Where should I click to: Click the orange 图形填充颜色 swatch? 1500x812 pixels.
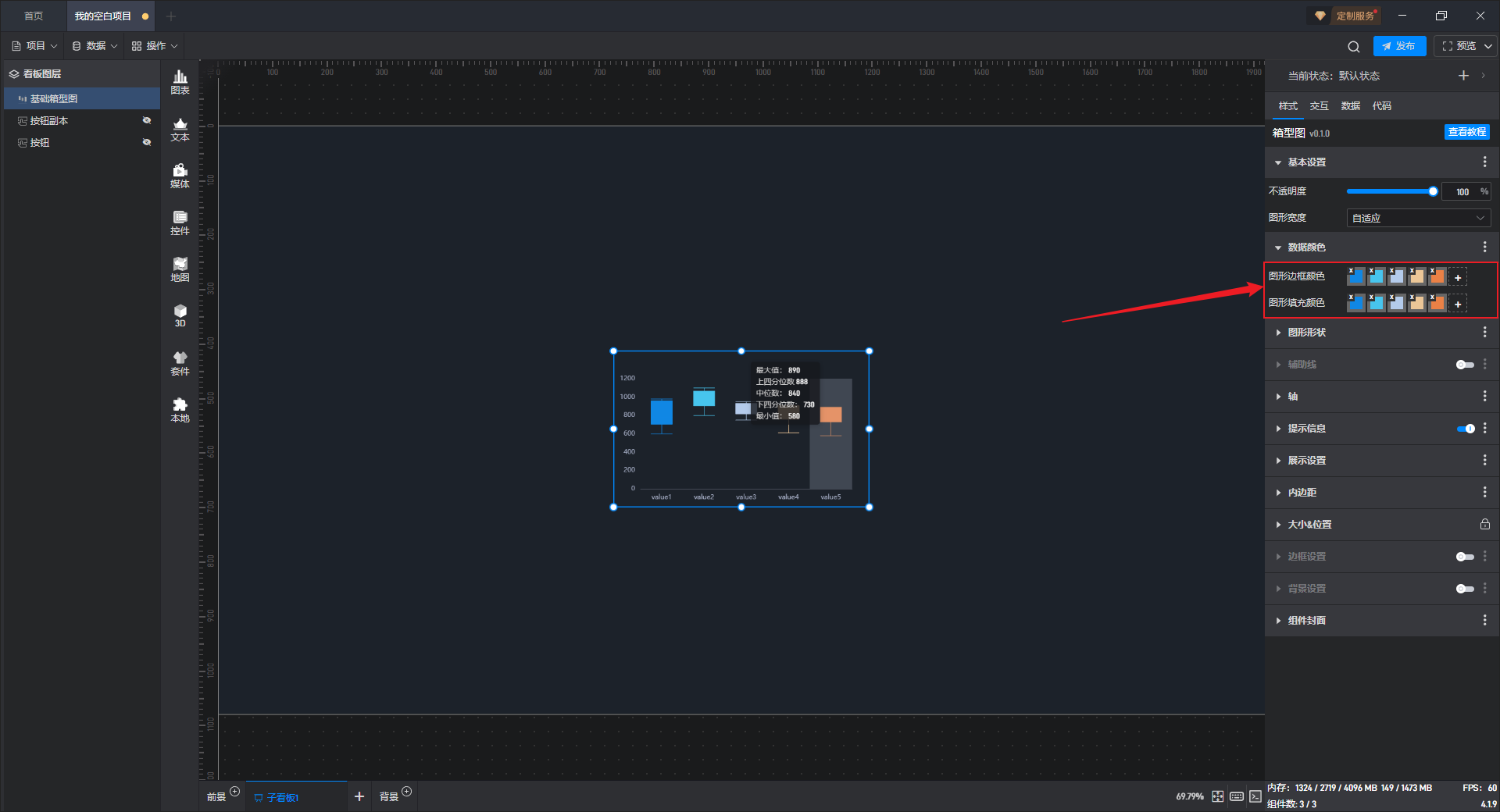pos(1437,303)
